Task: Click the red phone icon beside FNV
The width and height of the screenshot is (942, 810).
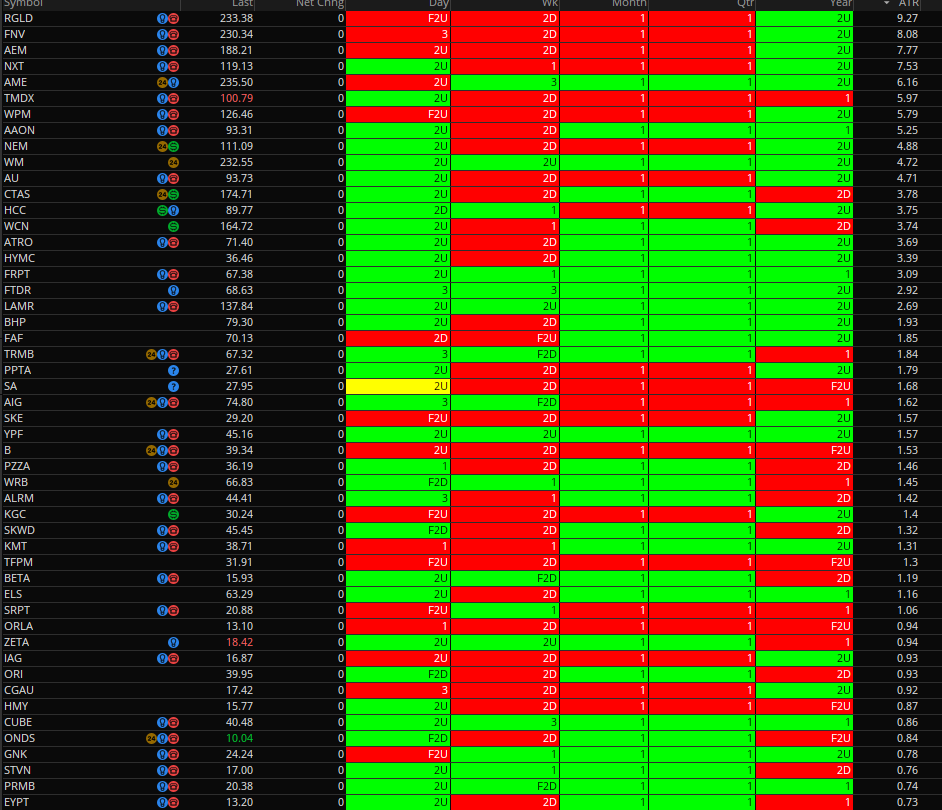Action: tap(174, 34)
